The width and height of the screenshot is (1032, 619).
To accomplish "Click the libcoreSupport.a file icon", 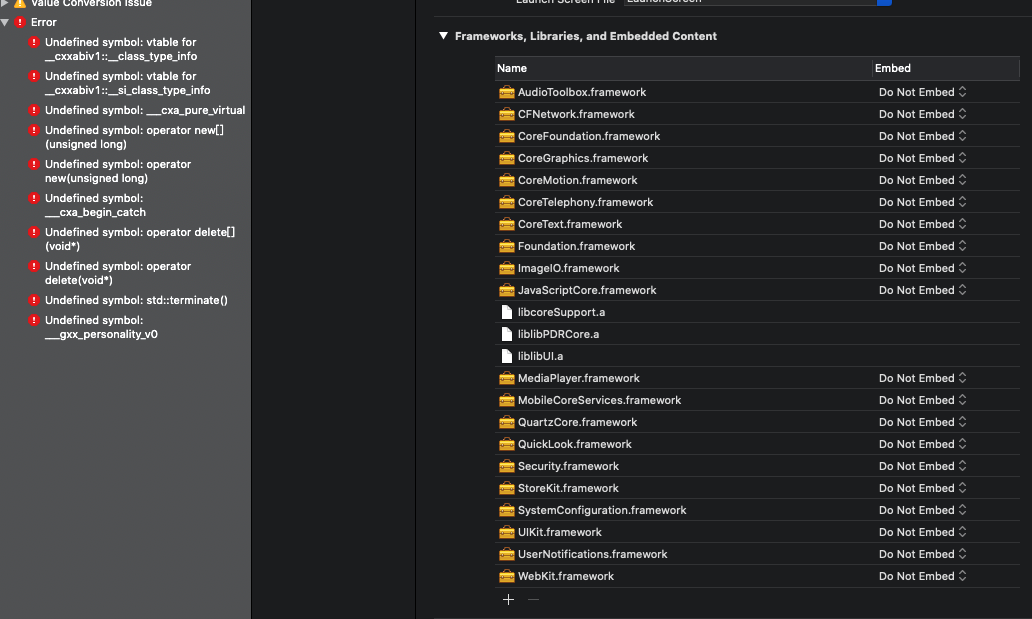I will pyautogui.click(x=506, y=312).
